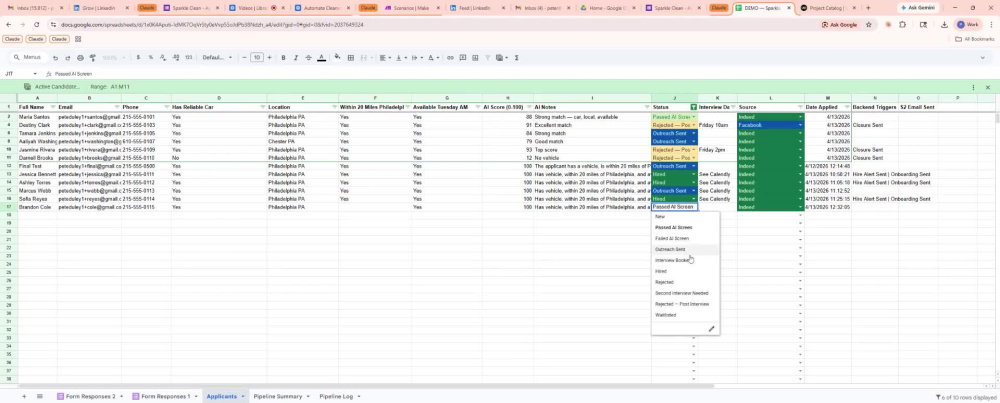Choose 'Hired' from status dropdown list
This screenshot has width=1000, height=403.
coord(661,271)
